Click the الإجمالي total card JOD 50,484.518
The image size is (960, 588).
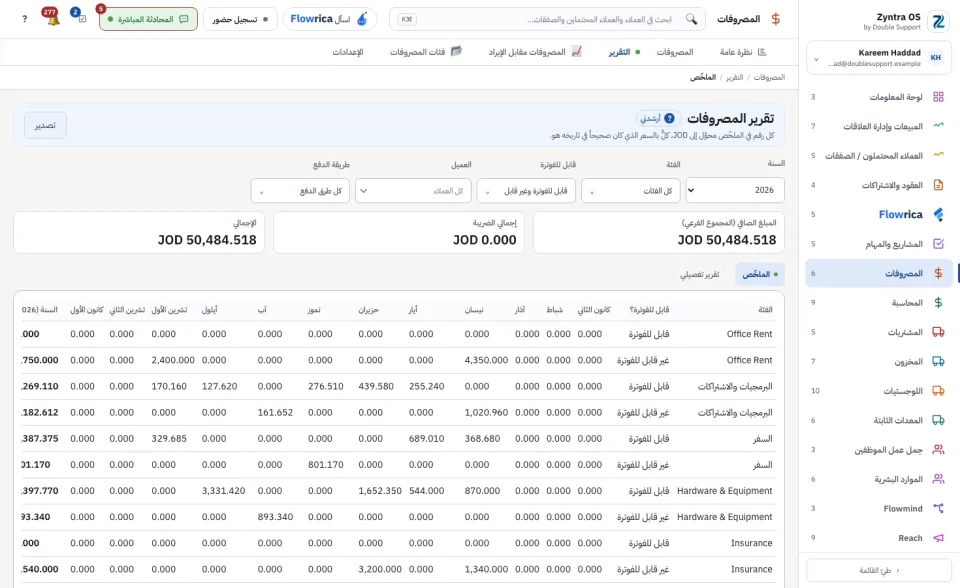pos(139,232)
